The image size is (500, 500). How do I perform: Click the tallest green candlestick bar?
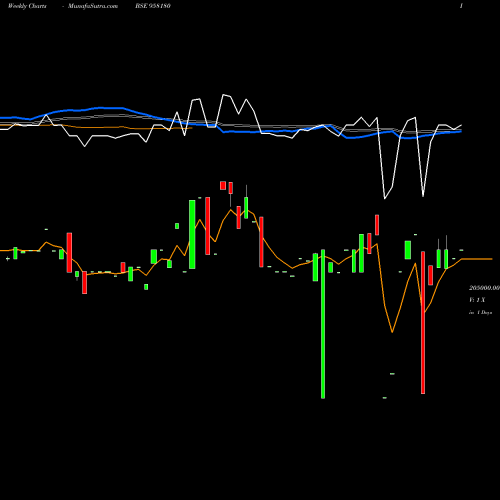pos(323,324)
